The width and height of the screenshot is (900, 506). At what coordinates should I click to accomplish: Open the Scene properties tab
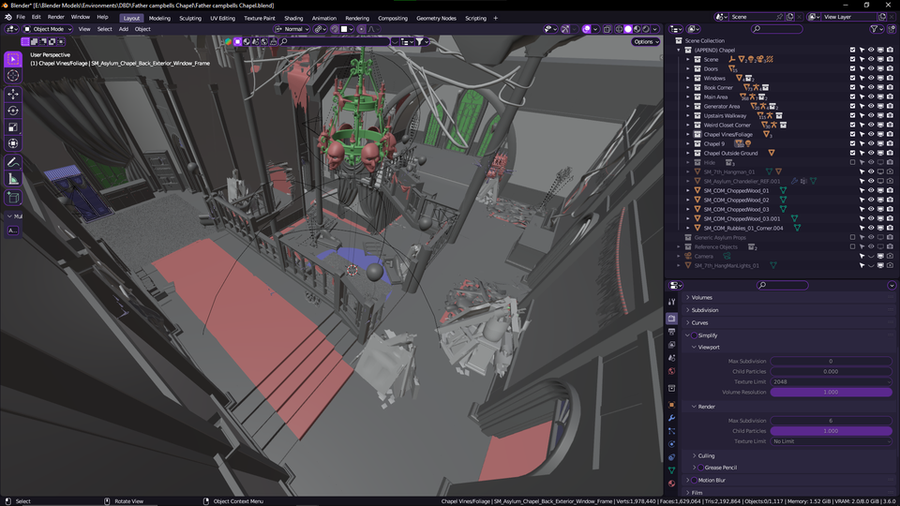[x=672, y=358]
